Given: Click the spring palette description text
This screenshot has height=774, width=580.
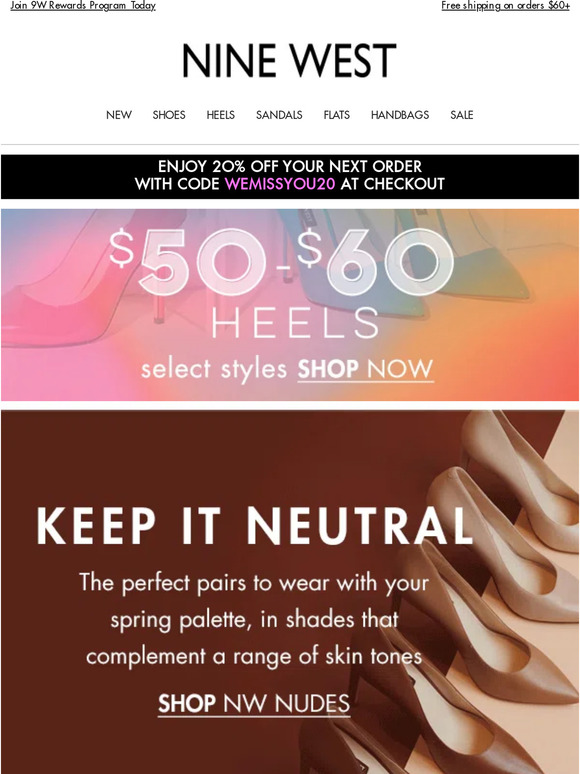Looking at the screenshot, I should coord(254,619).
